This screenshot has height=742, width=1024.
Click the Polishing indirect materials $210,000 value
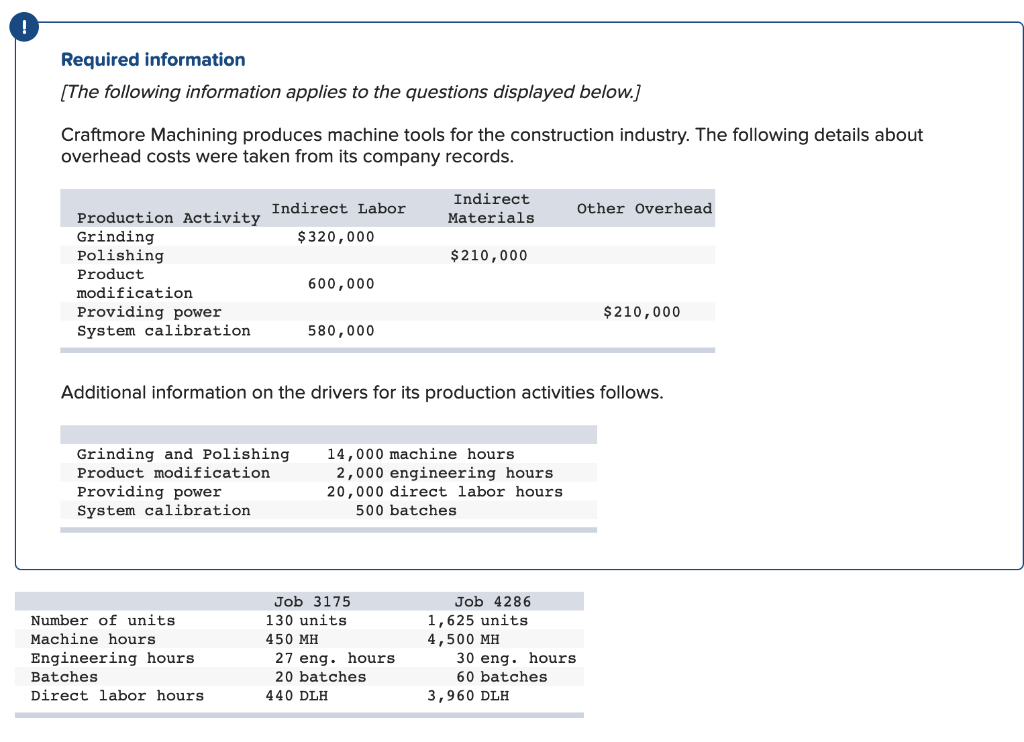pos(488,255)
